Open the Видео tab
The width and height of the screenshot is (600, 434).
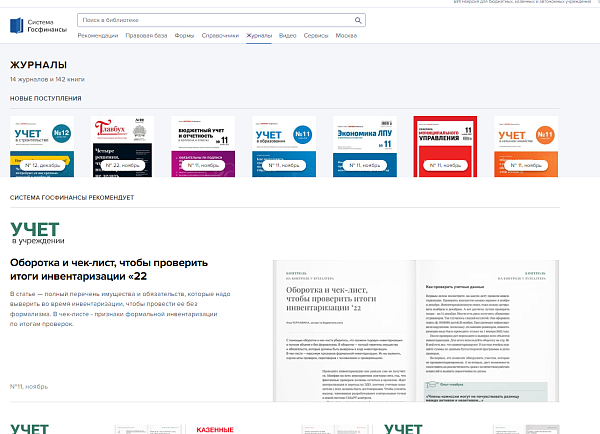(x=287, y=35)
